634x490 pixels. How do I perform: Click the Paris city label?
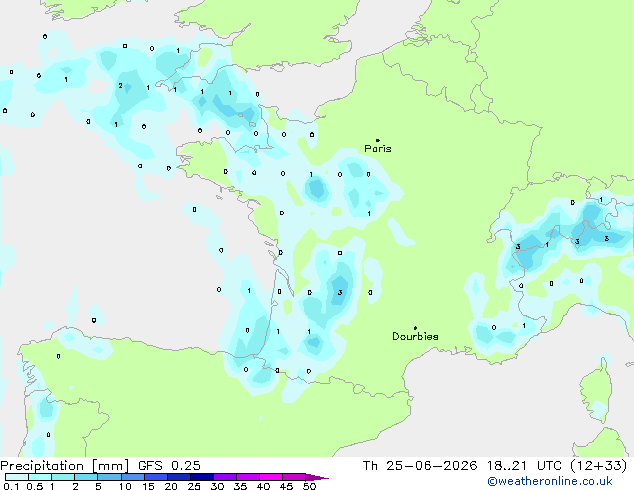click(378, 148)
